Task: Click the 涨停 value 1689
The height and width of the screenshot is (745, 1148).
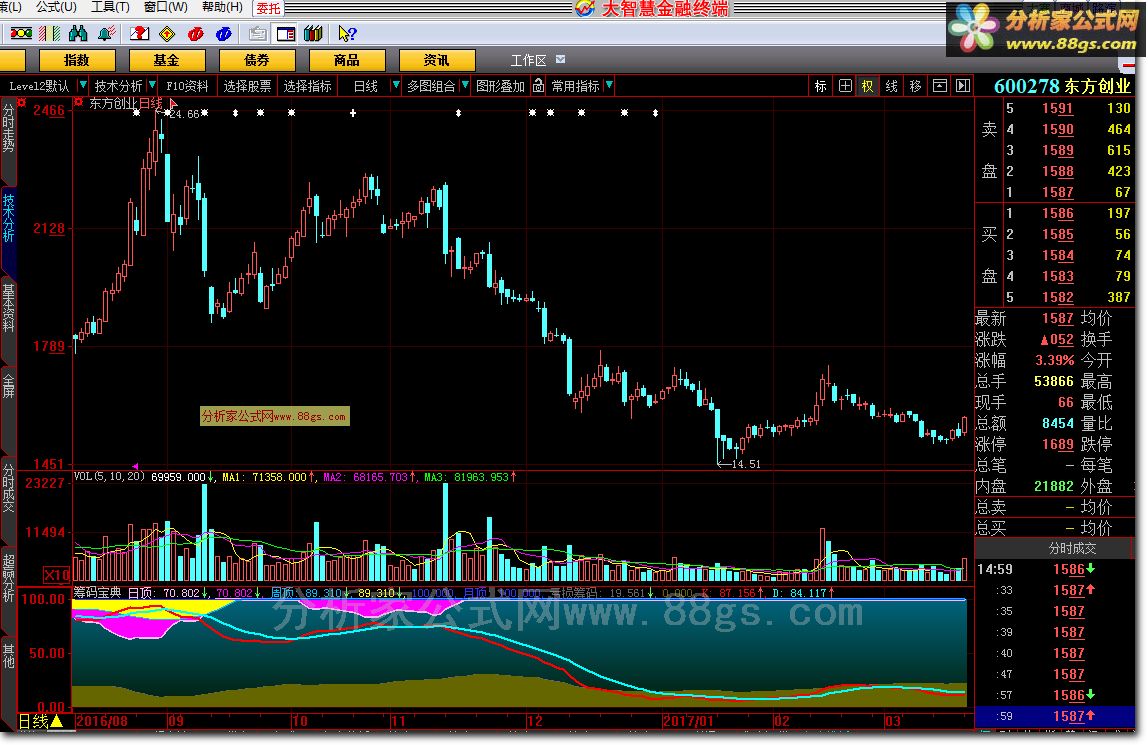Action: pos(1058,445)
